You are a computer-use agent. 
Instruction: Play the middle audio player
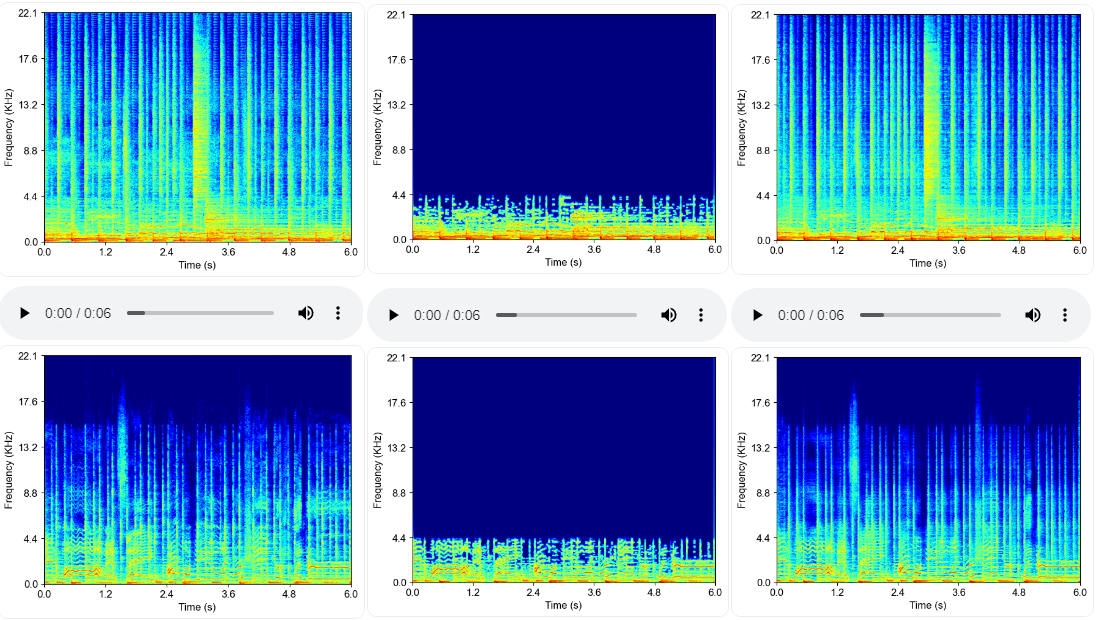(x=393, y=315)
